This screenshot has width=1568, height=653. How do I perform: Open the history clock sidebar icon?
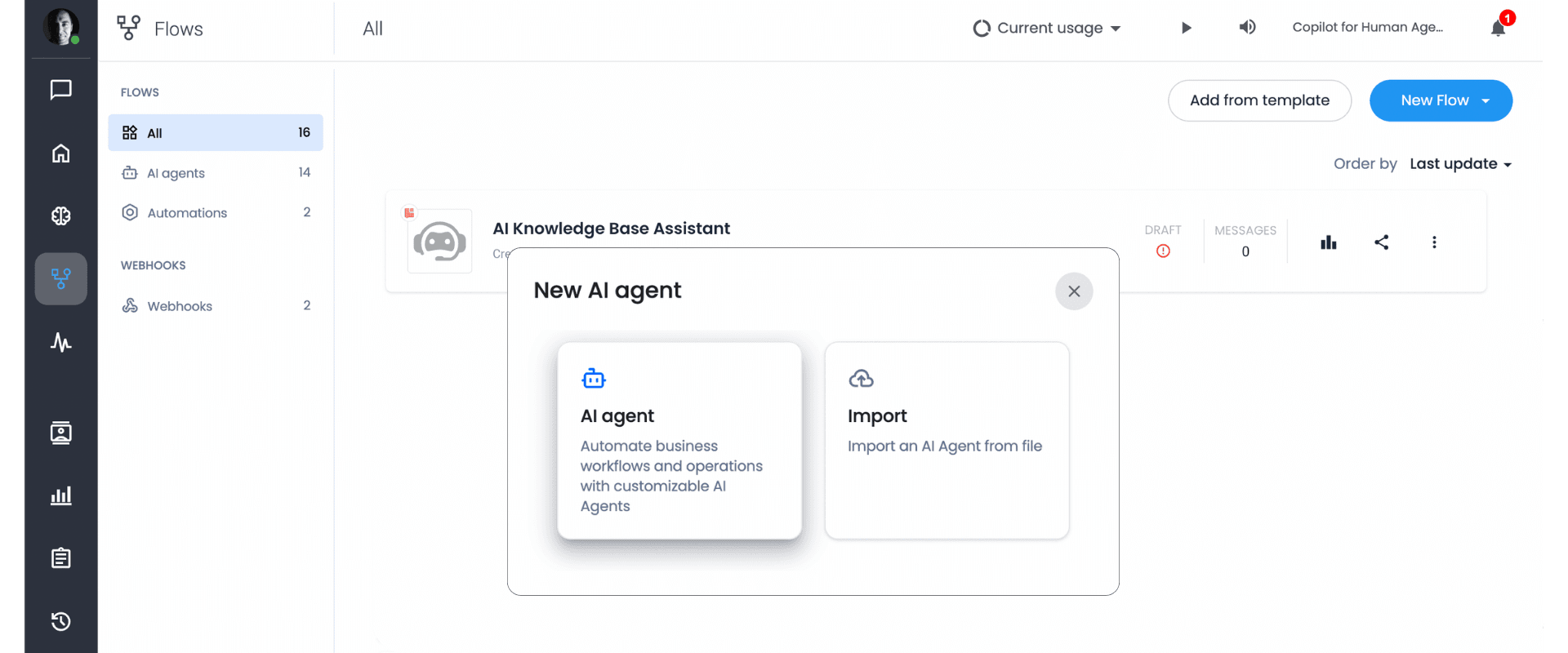61,621
